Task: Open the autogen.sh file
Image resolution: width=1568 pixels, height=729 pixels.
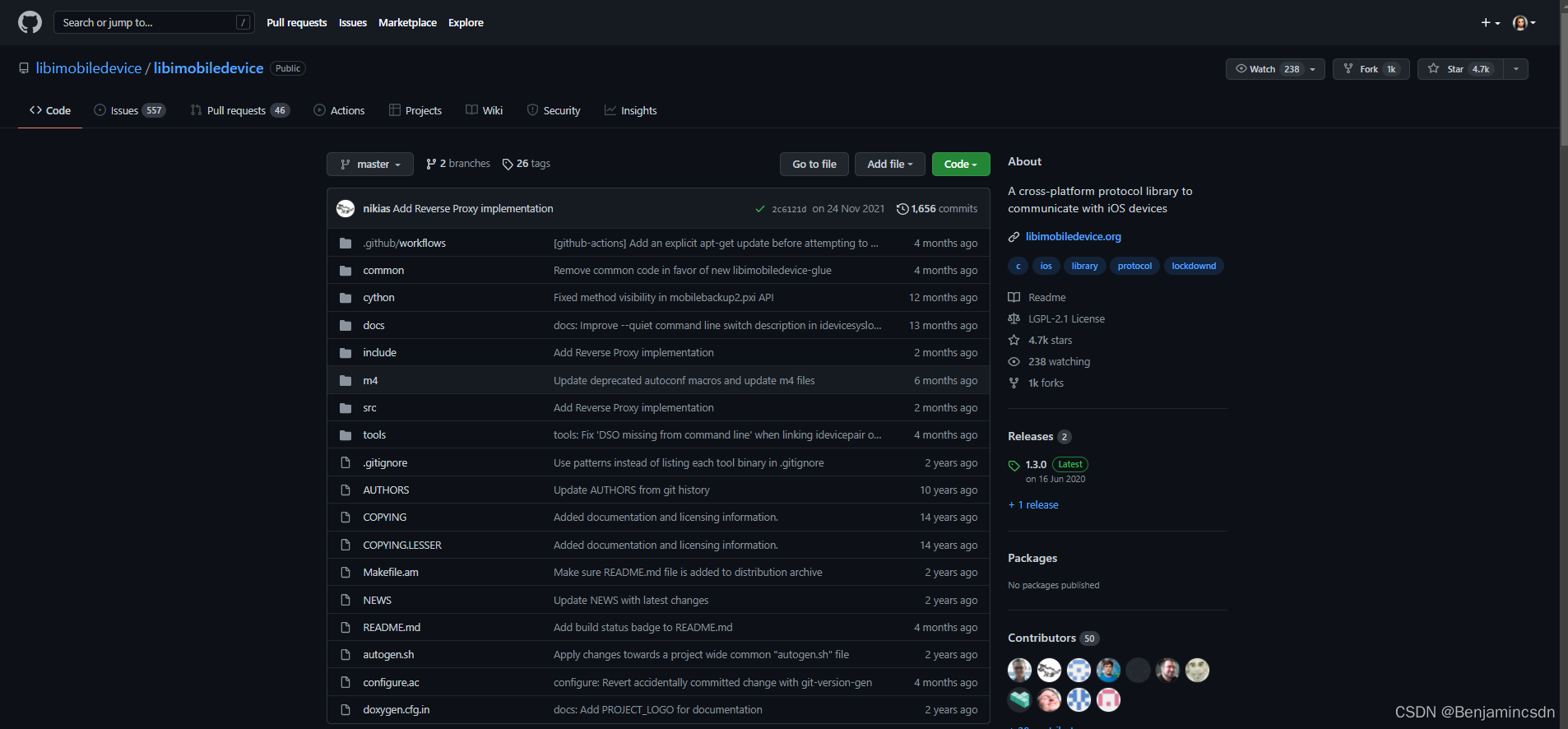Action: (x=388, y=655)
